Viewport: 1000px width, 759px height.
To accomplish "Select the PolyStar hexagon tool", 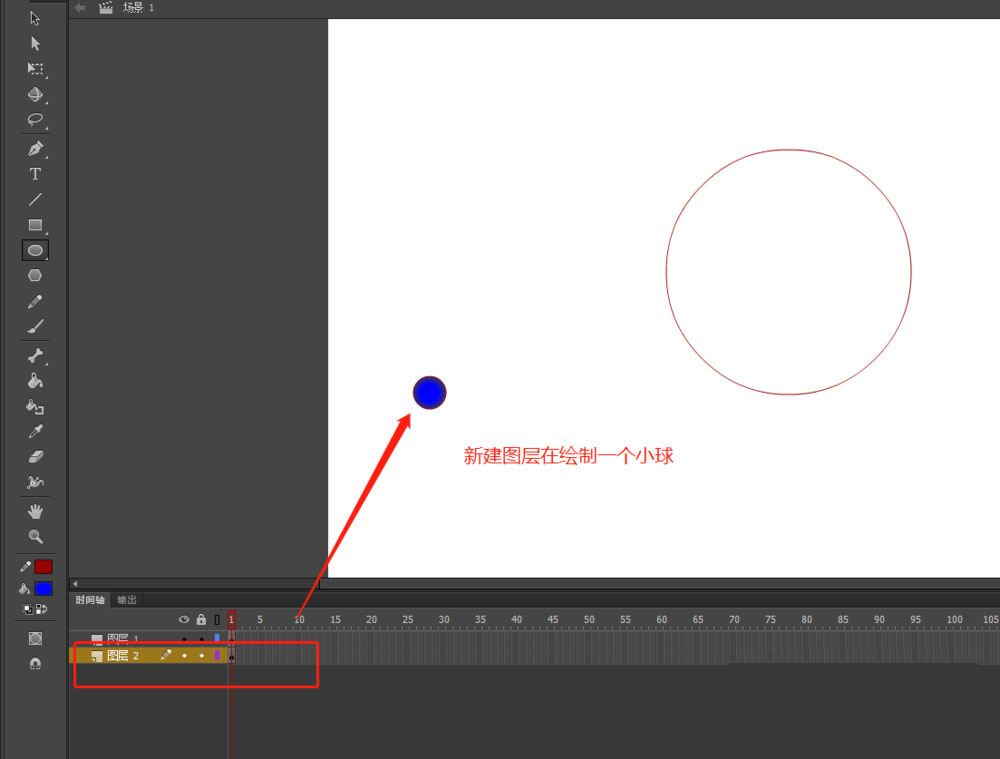I will [x=35, y=276].
